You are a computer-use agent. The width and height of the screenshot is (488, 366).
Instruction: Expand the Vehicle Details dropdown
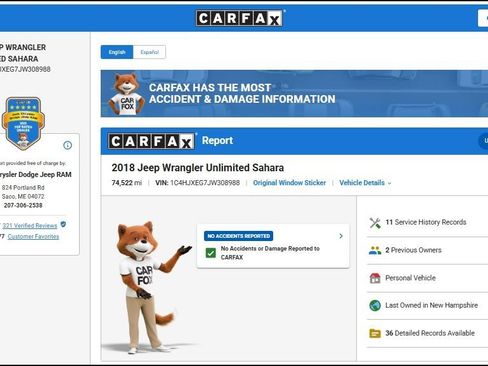click(x=365, y=183)
